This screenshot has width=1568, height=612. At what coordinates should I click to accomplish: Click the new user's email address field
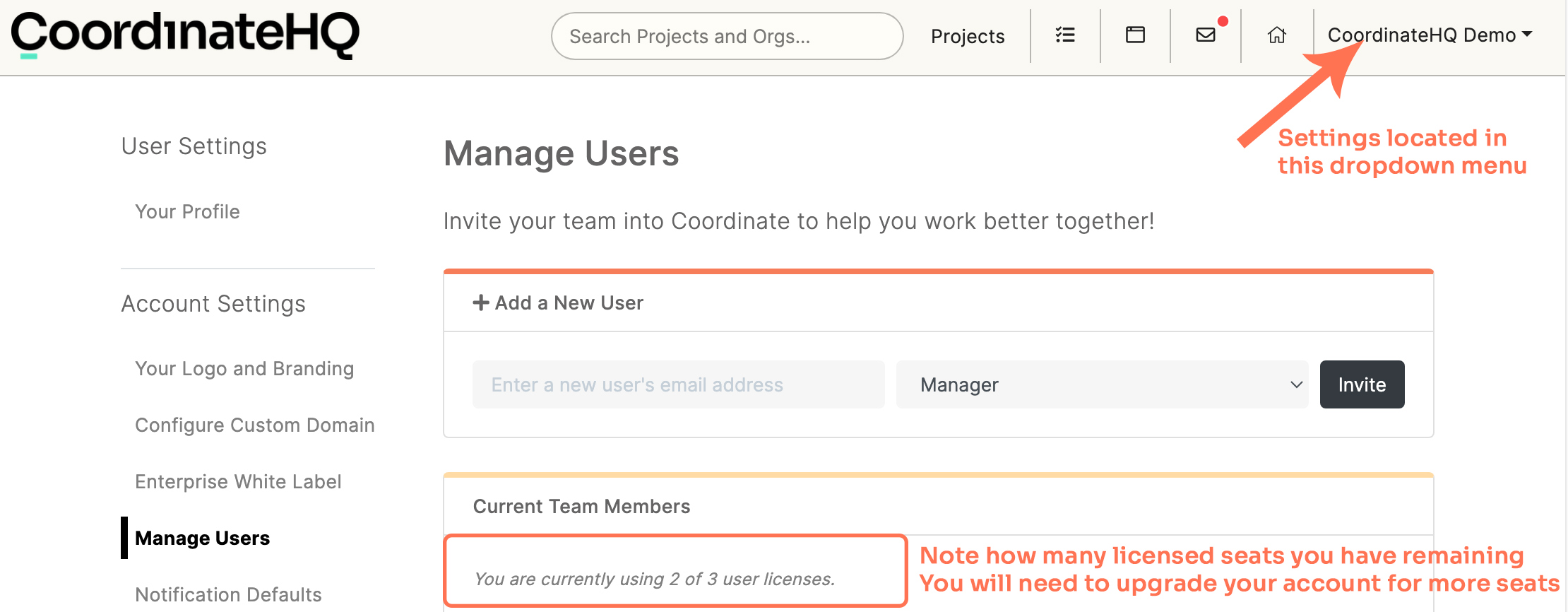[678, 384]
